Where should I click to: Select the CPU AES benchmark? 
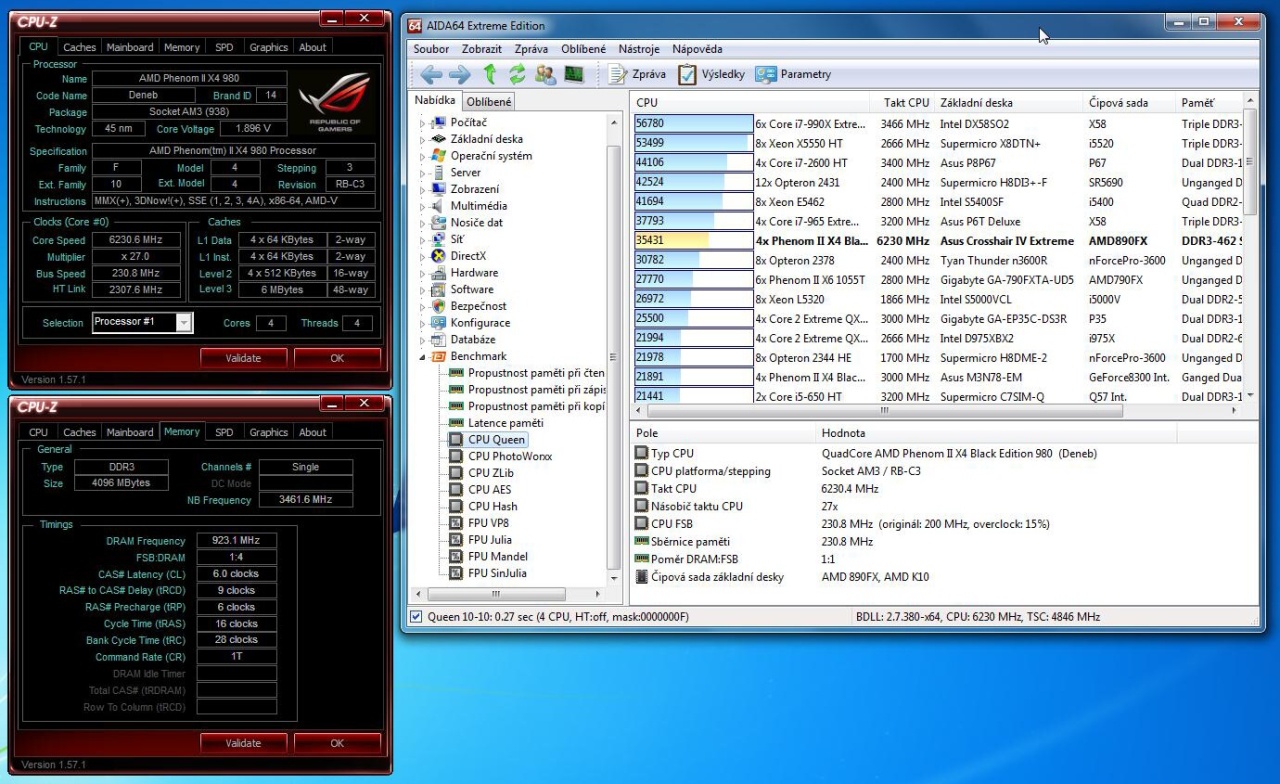(x=489, y=489)
